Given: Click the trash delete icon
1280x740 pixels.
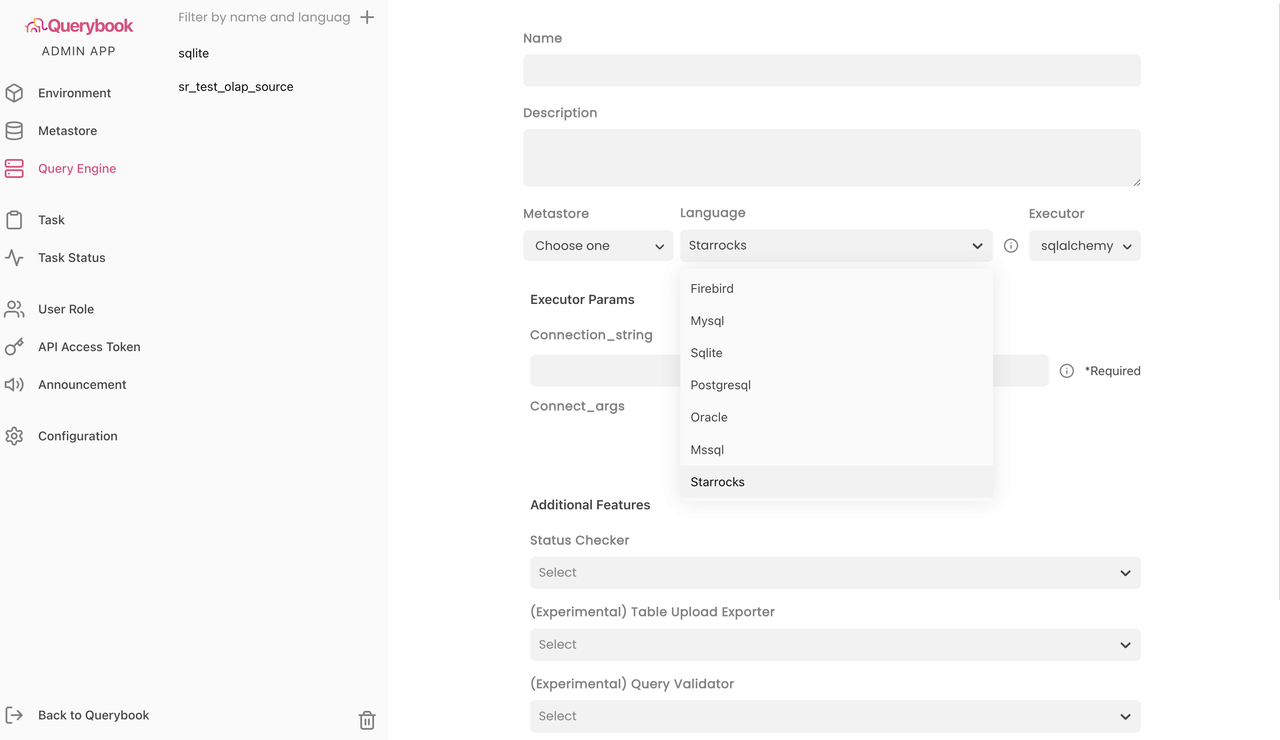Looking at the screenshot, I should click(x=367, y=720).
